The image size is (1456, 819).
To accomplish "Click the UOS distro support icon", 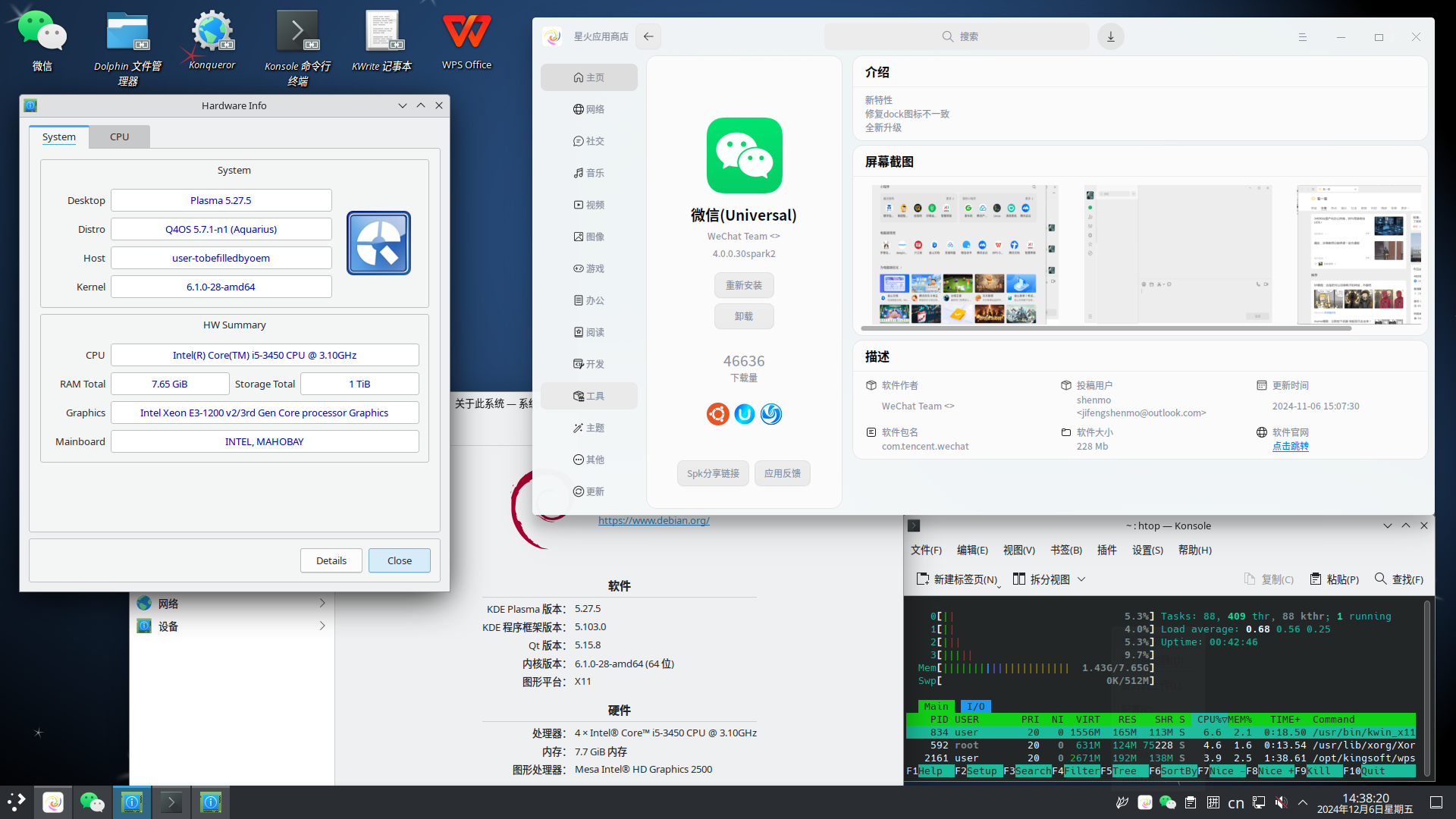I will [x=745, y=414].
